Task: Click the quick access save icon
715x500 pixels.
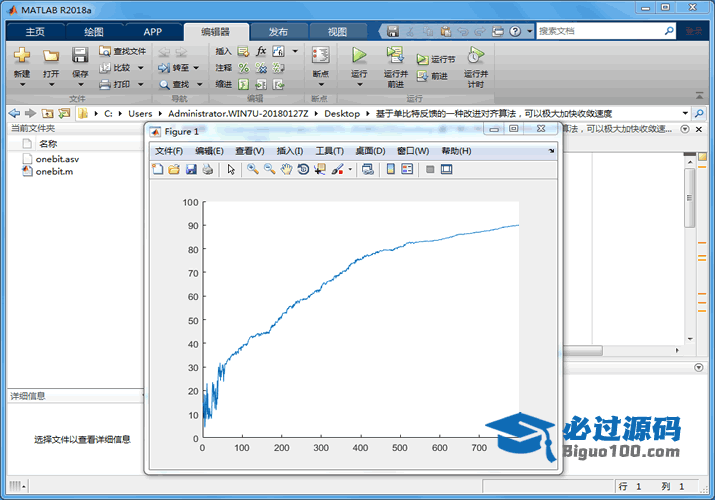Action: point(393,31)
